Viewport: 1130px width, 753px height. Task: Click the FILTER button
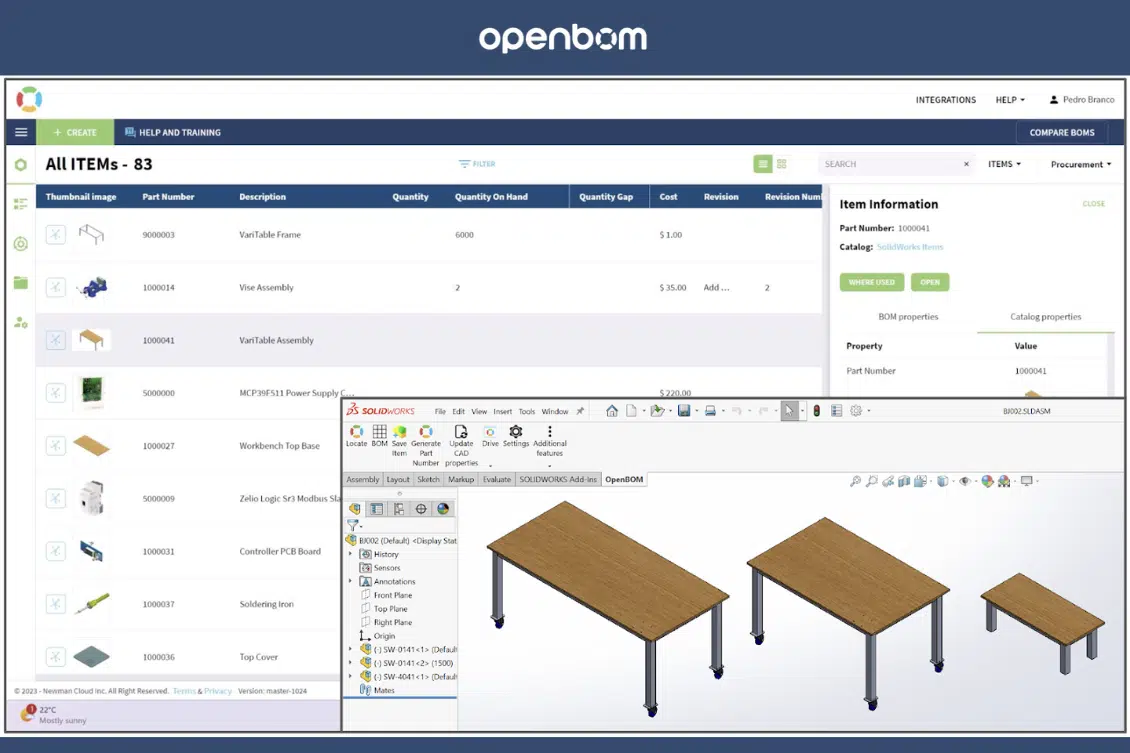pyautogui.click(x=477, y=164)
